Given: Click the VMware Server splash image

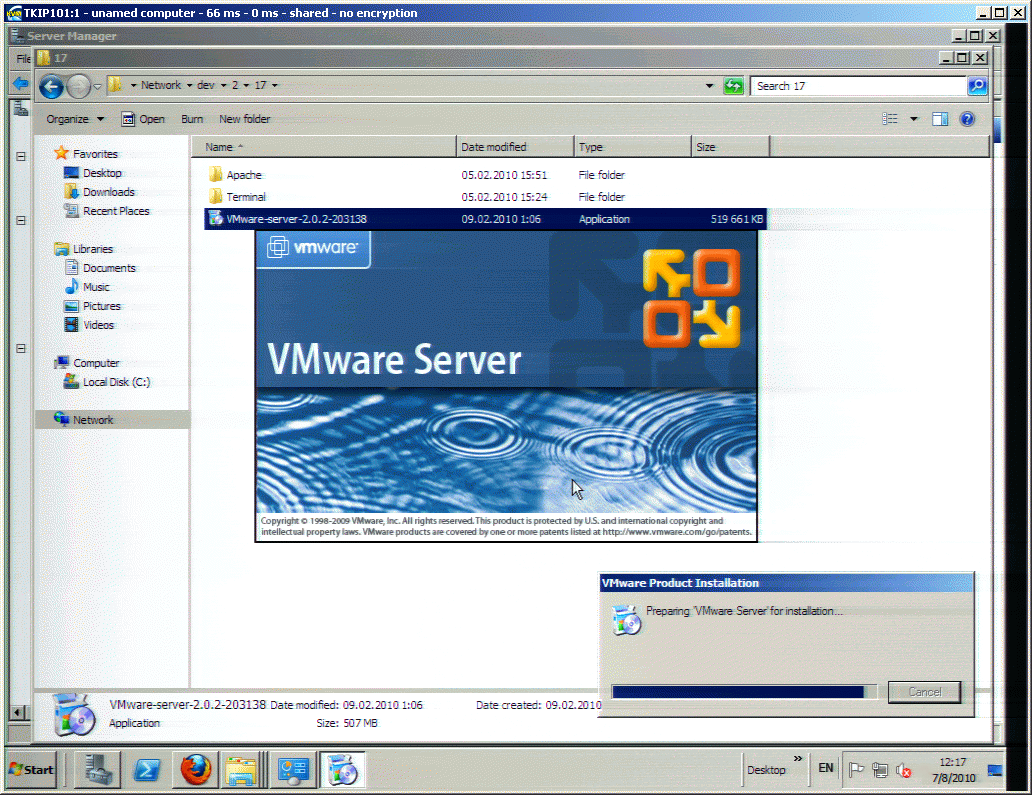Looking at the screenshot, I should (x=506, y=386).
